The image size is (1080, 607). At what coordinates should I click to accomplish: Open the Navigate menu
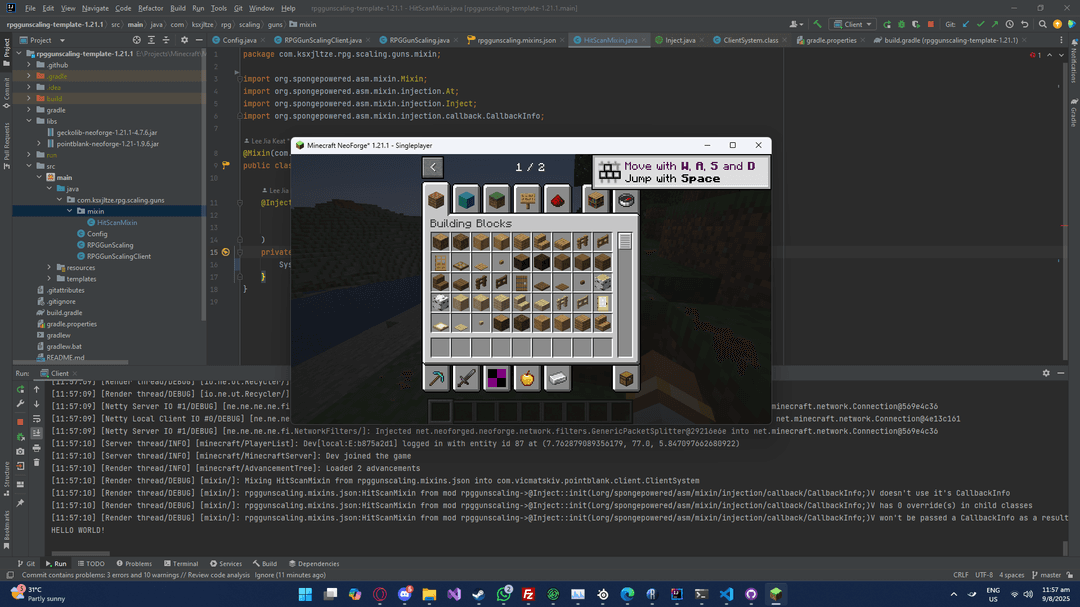pos(95,8)
